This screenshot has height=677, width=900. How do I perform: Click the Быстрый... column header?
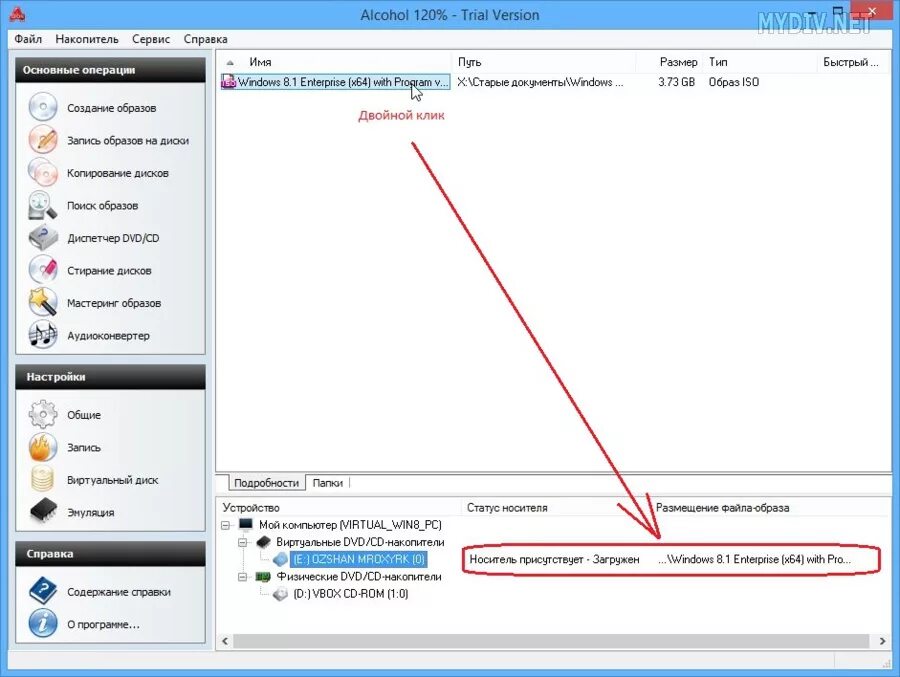coord(854,62)
